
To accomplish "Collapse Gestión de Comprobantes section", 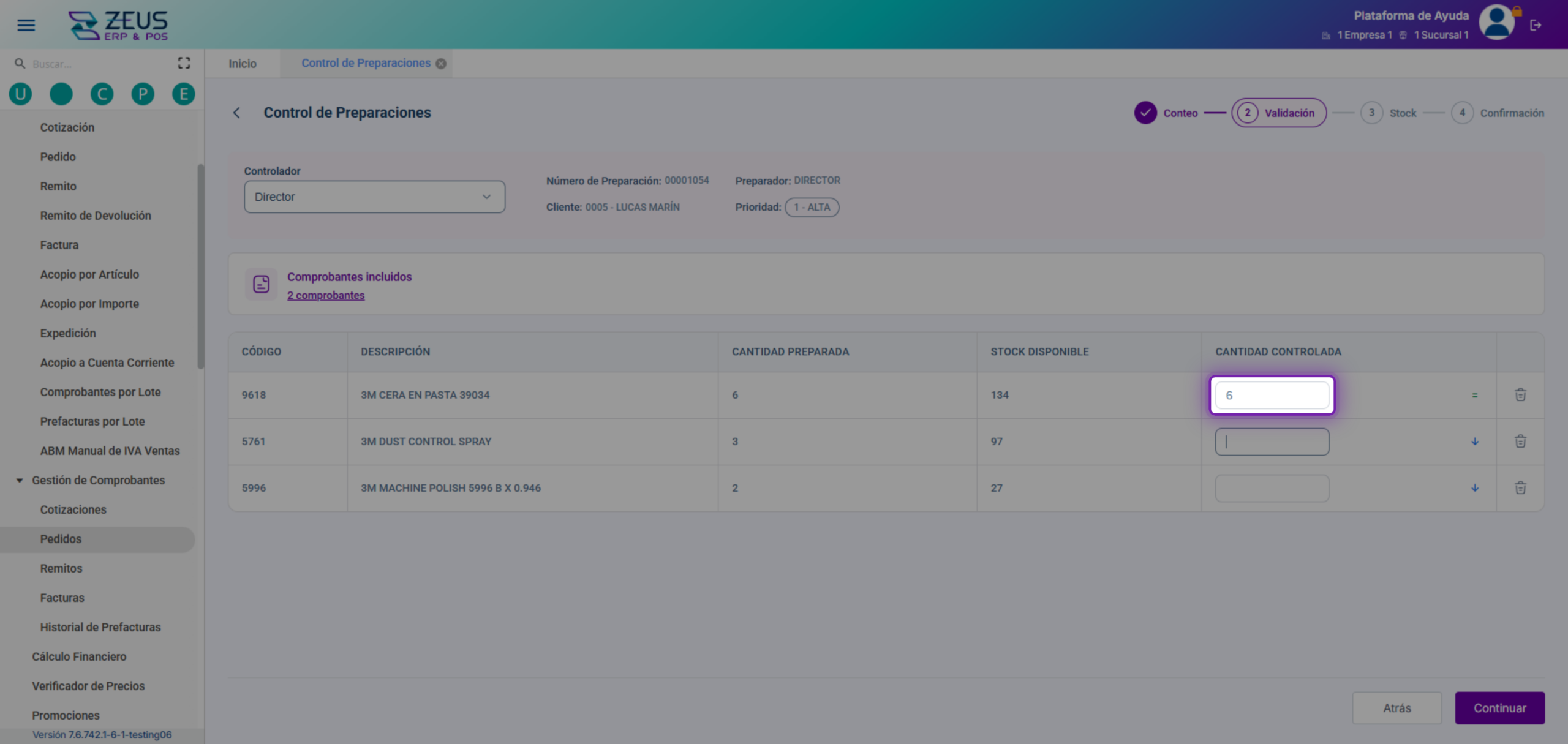I will pos(20,480).
